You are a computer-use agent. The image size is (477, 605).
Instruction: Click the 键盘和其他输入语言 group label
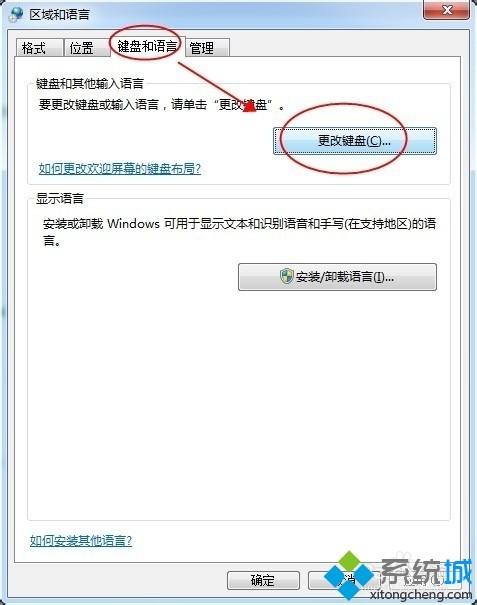click(x=90, y=83)
